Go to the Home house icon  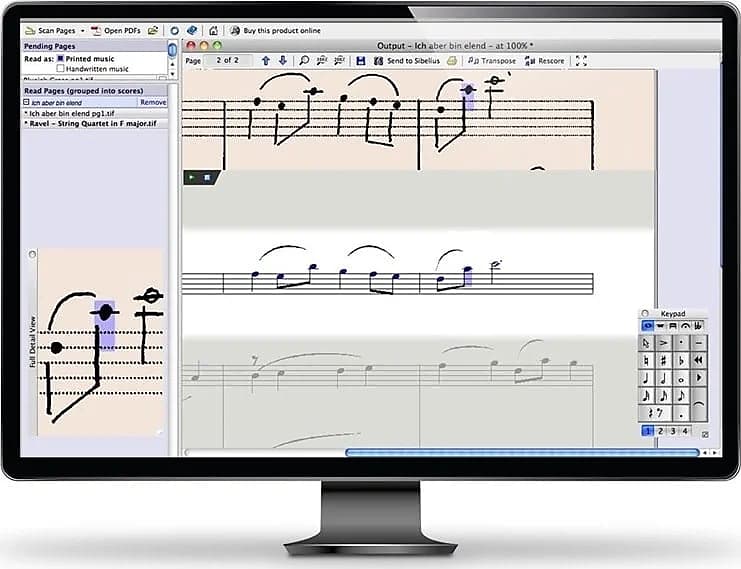214,31
